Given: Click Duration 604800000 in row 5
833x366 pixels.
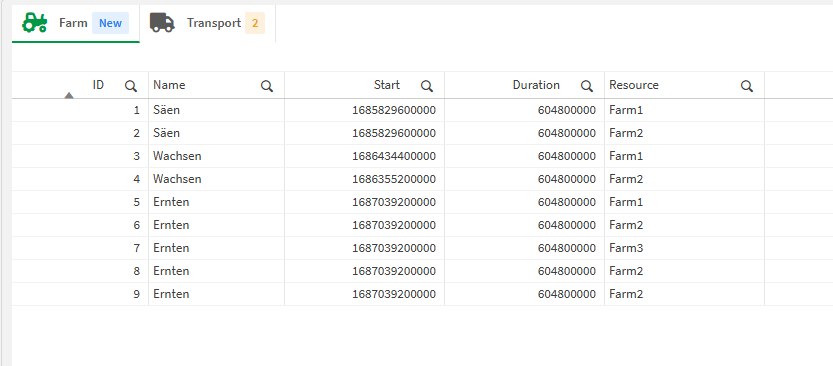Looking at the screenshot, I should [566, 202].
